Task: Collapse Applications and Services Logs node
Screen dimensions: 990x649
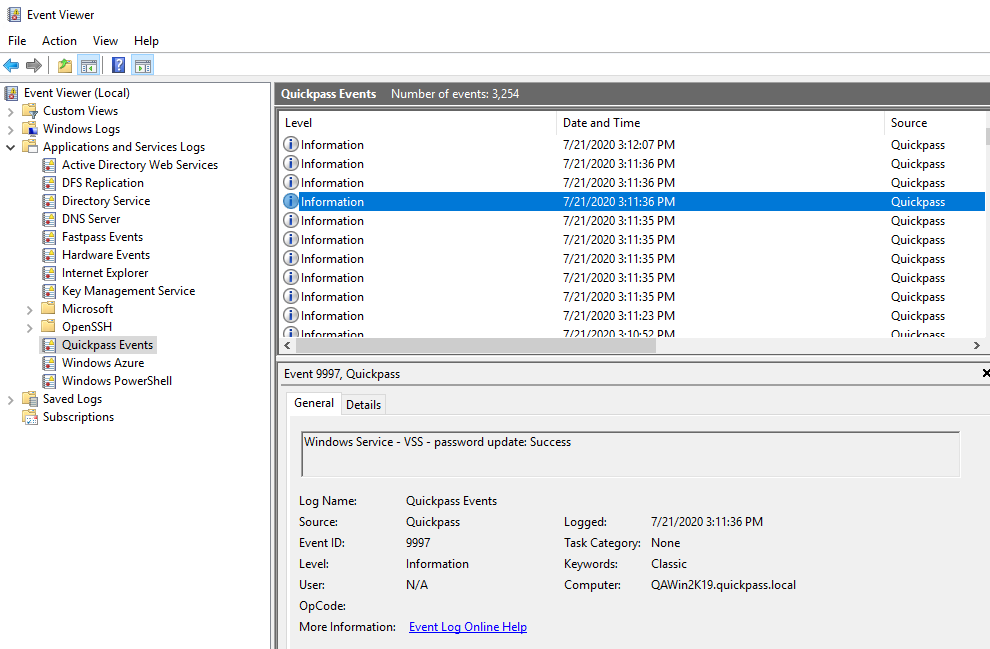Action: tap(10, 147)
